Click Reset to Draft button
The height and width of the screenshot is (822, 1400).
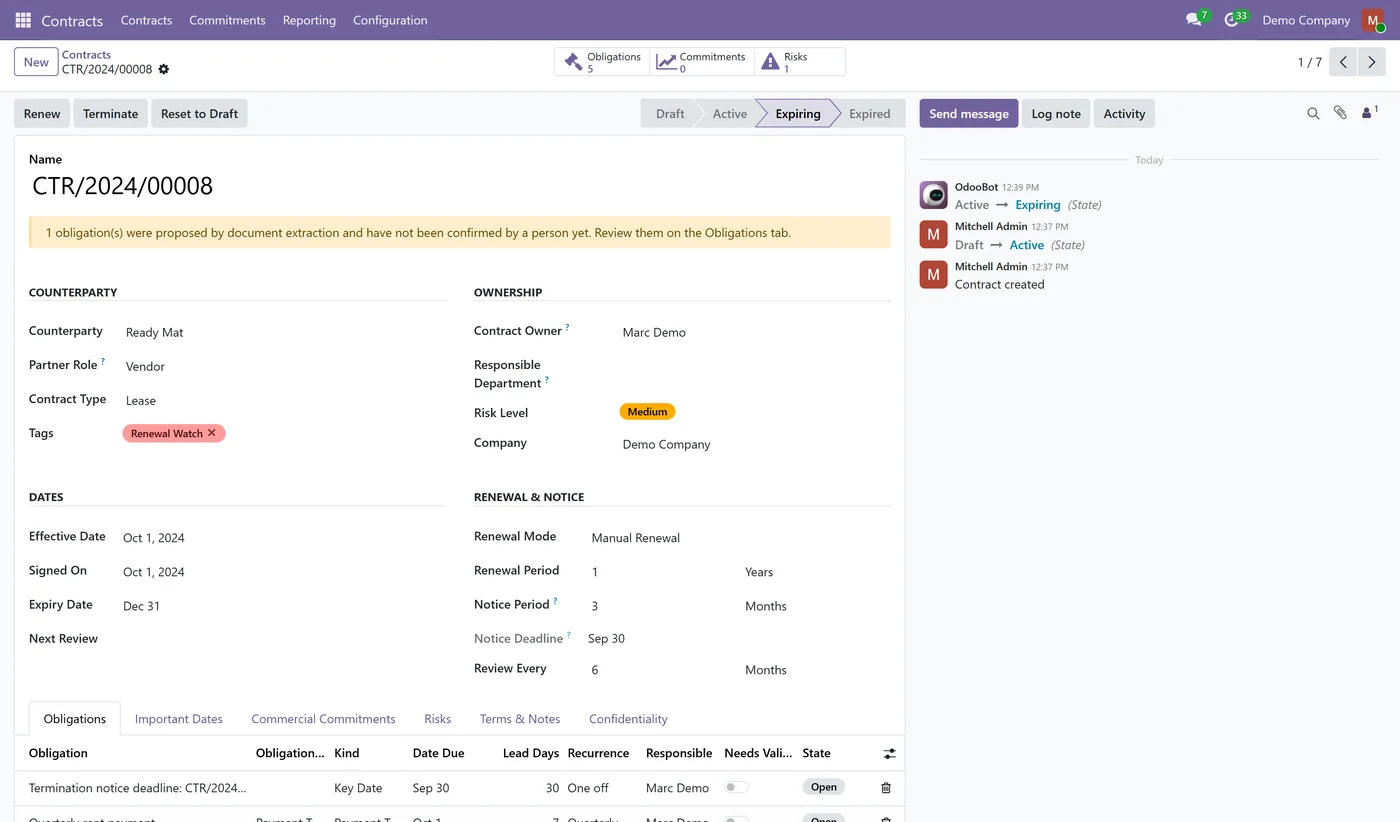(199, 114)
